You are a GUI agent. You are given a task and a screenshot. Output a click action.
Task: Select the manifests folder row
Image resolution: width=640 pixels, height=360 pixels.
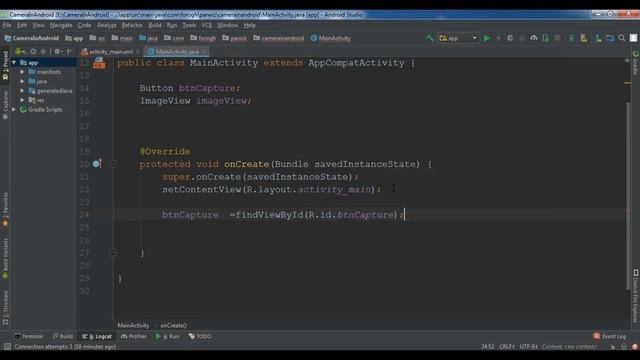[x=44, y=72]
